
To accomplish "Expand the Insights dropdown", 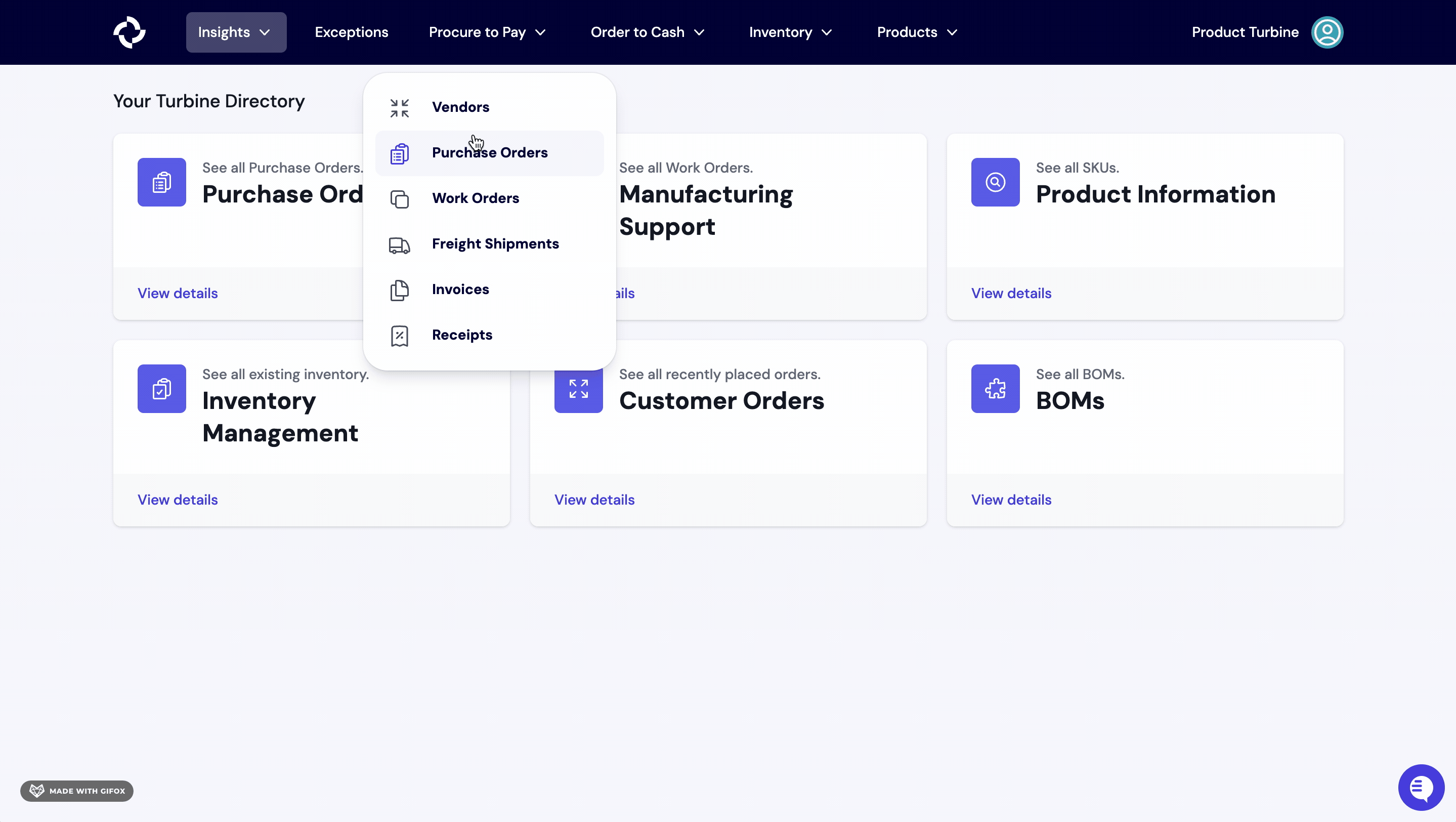I will (236, 32).
